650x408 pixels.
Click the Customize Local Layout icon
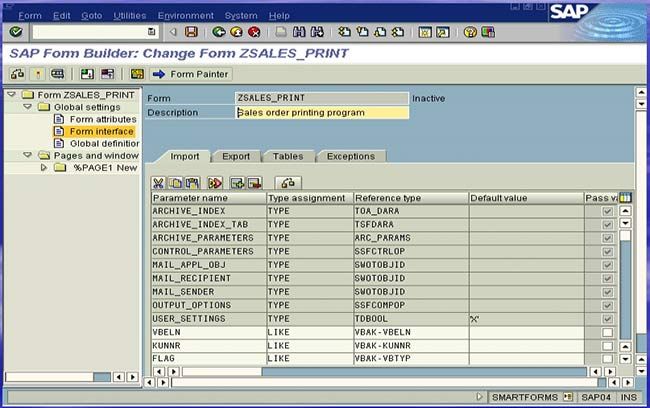pos(488,32)
